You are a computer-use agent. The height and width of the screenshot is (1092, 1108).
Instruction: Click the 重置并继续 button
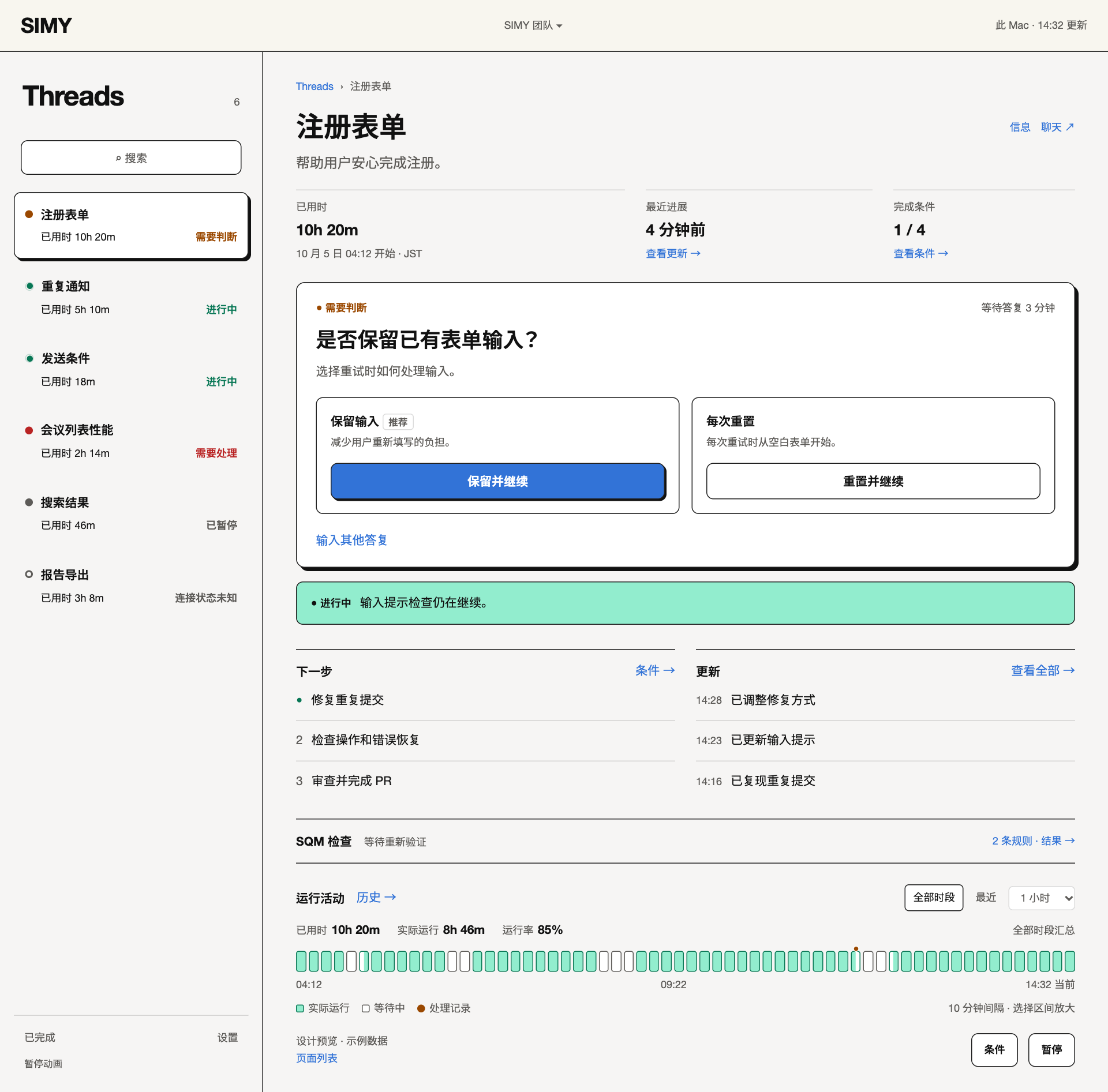[x=873, y=481]
